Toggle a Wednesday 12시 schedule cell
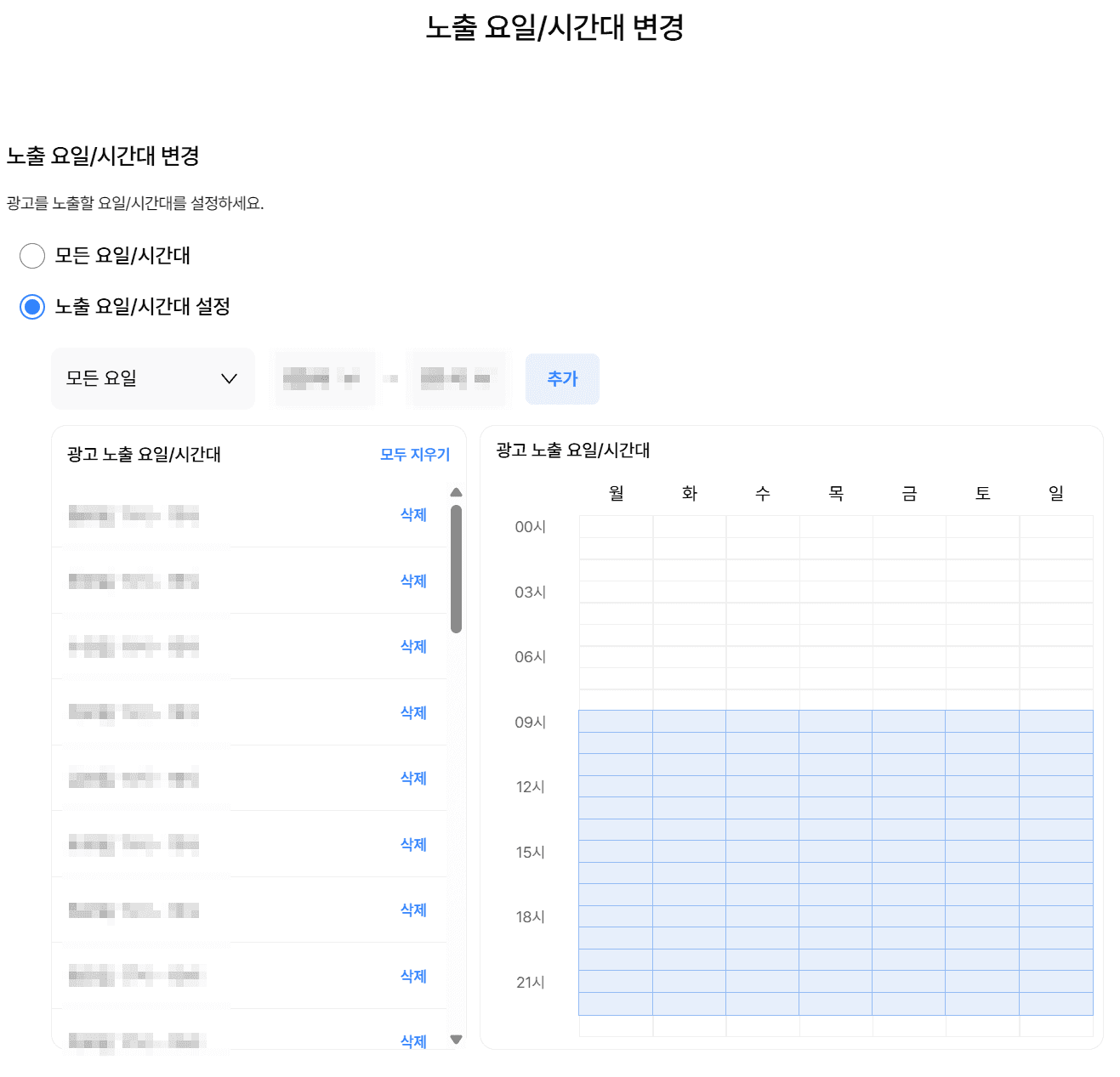The width and height of the screenshot is (1120, 1077). point(763,787)
